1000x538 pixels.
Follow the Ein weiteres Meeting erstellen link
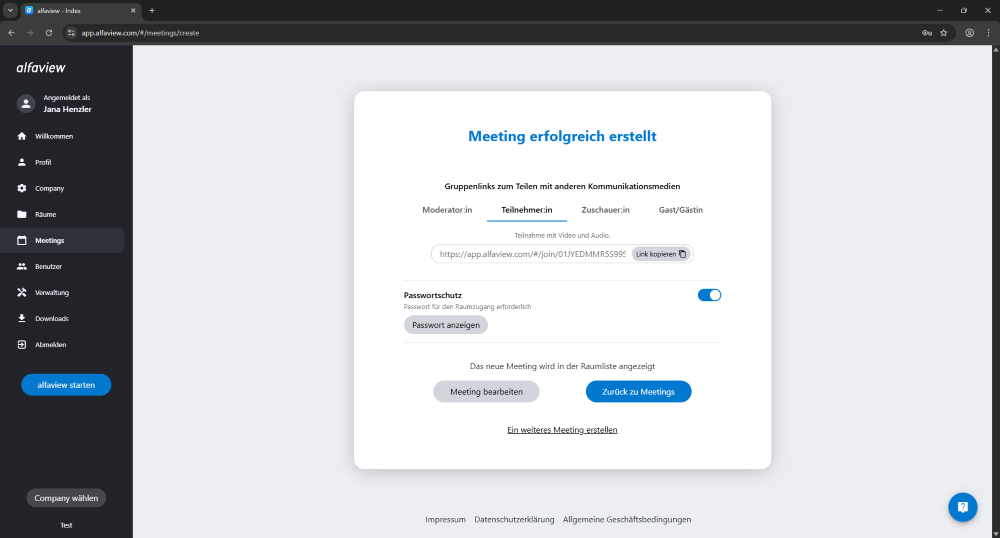pos(562,430)
